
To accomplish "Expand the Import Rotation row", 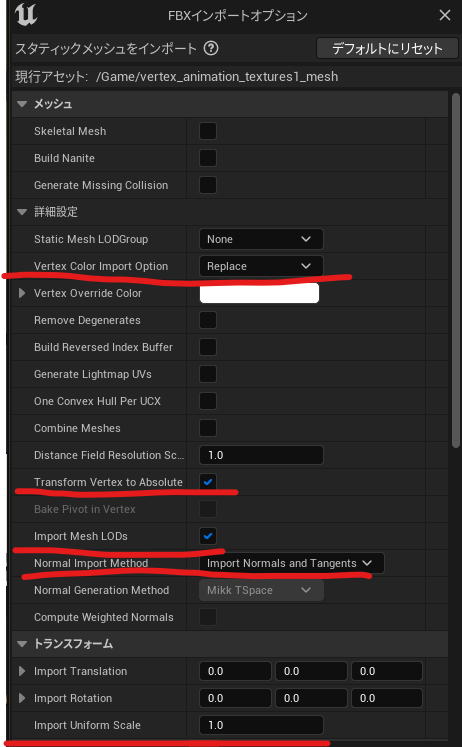I will [x=22, y=698].
